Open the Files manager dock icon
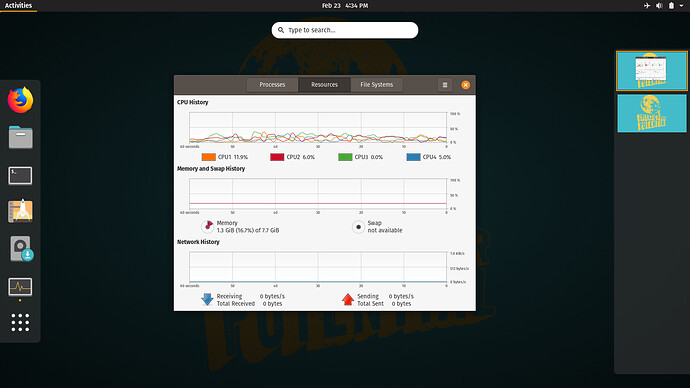 click(20, 137)
